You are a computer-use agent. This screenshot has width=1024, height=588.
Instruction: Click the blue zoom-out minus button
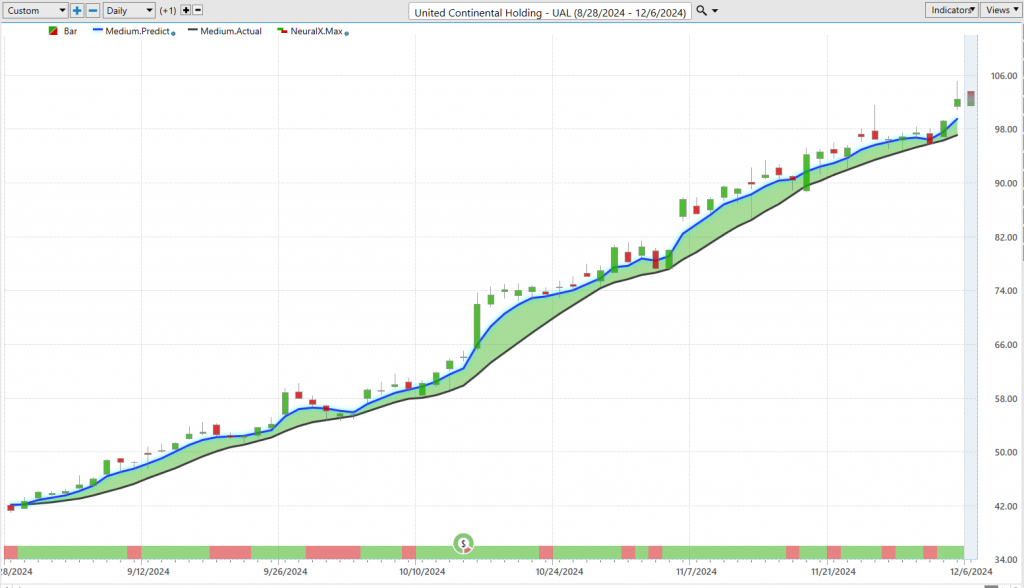click(x=93, y=10)
